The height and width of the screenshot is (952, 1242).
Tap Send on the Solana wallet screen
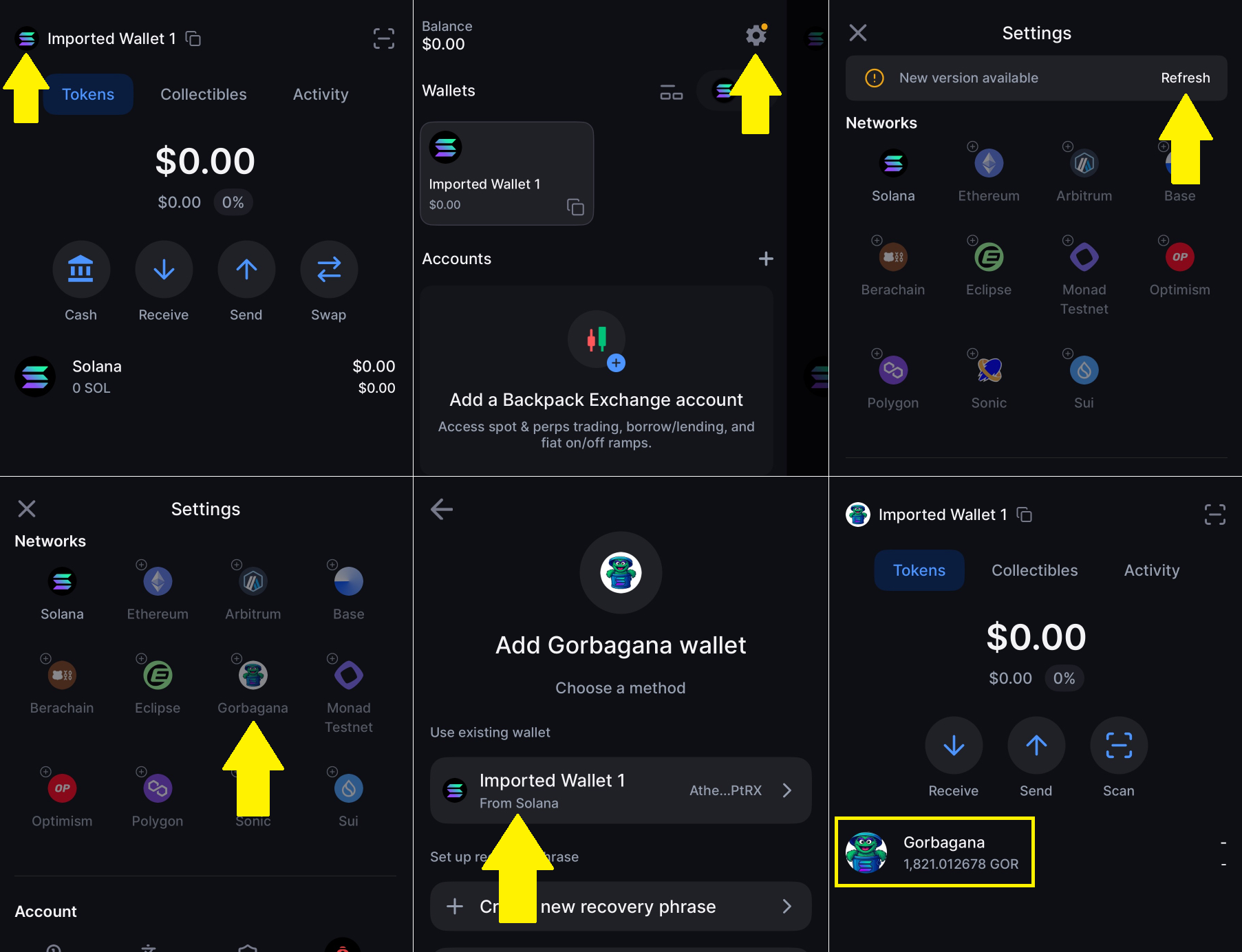tap(246, 269)
